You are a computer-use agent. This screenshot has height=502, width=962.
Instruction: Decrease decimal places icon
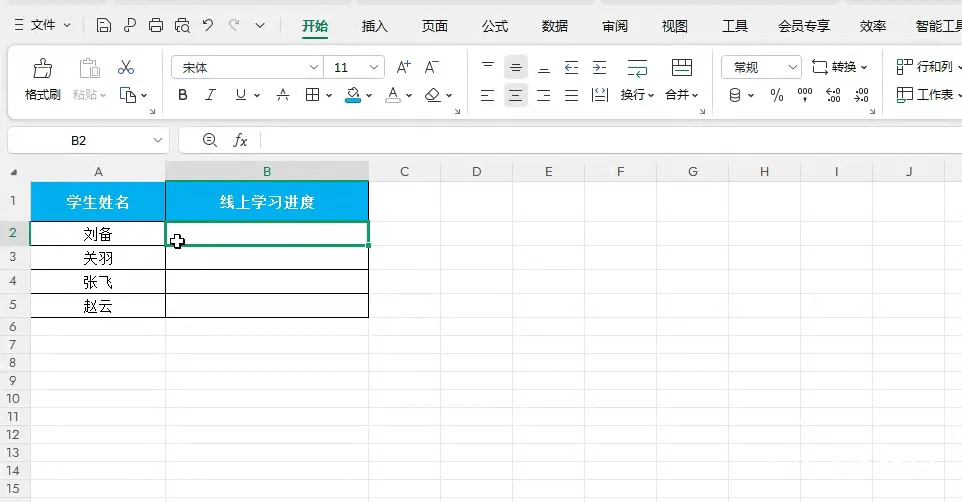coord(861,95)
